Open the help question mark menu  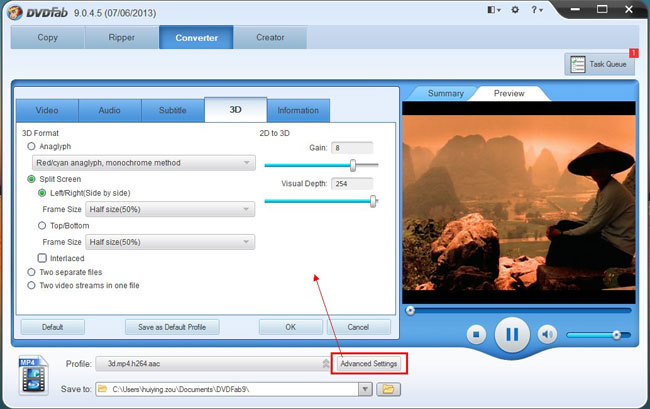[x=537, y=10]
